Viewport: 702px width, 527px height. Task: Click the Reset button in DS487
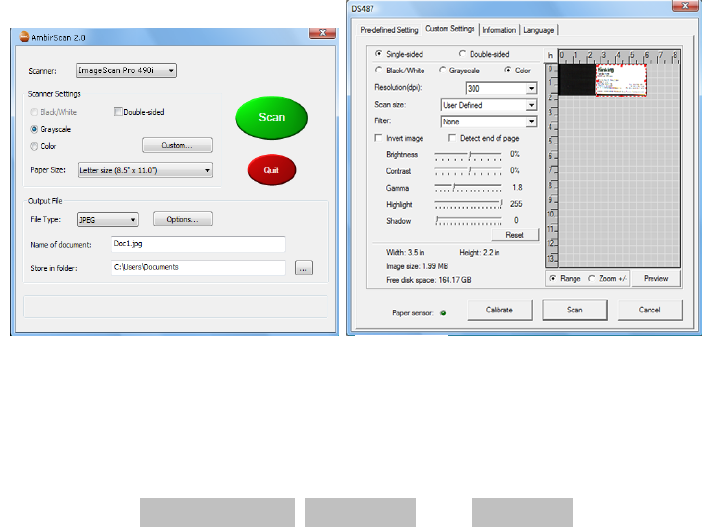pos(515,235)
